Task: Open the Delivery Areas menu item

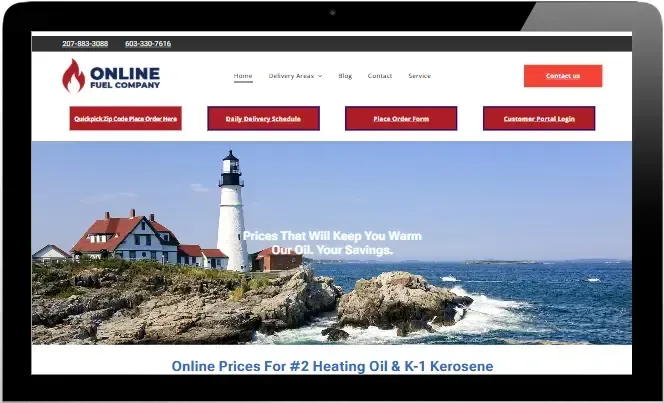Action: coord(291,76)
